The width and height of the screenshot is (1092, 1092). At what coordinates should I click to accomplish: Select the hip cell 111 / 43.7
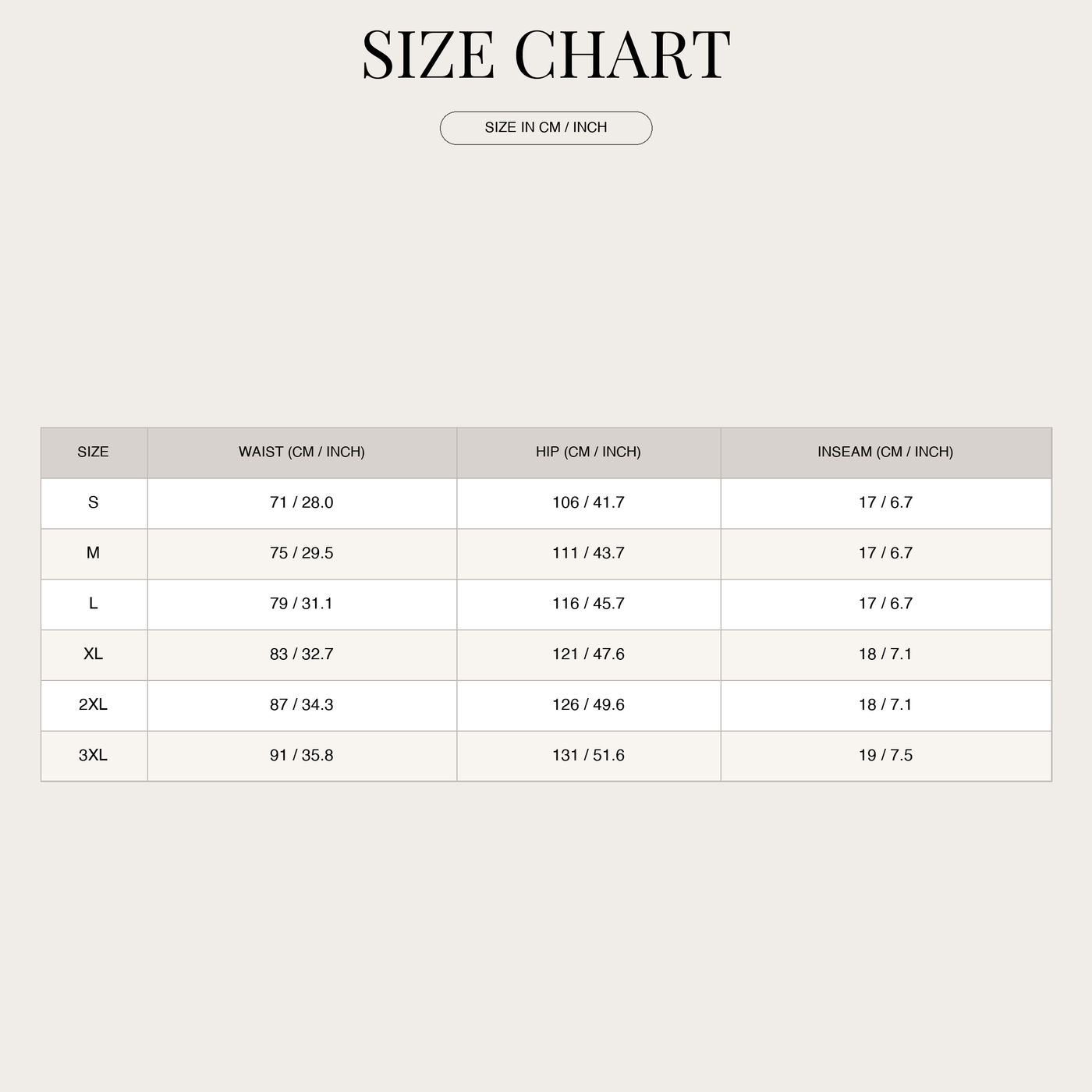click(588, 553)
